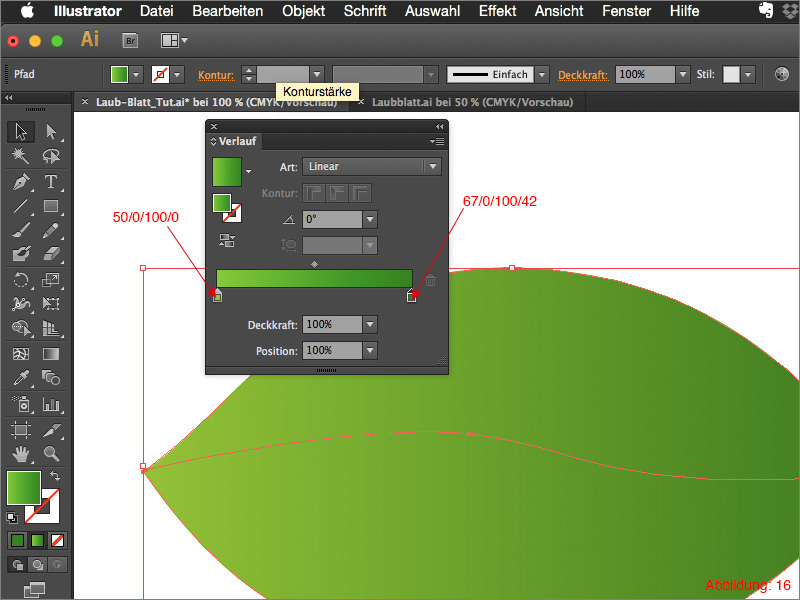800x600 pixels.
Task: Select the Gradient tool in the toolbar
Action: (50, 353)
